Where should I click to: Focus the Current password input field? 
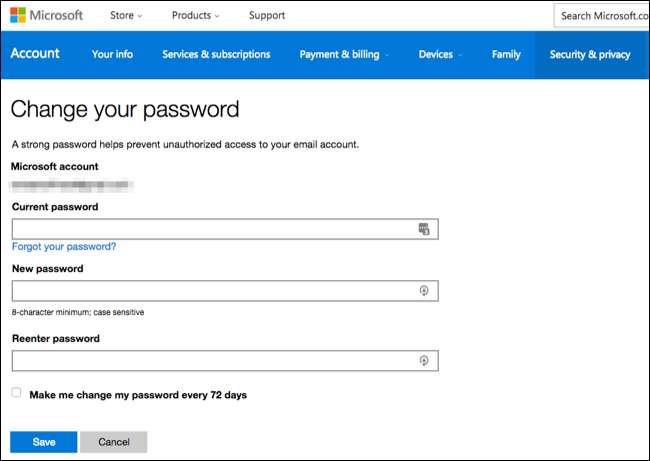(210, 229)
